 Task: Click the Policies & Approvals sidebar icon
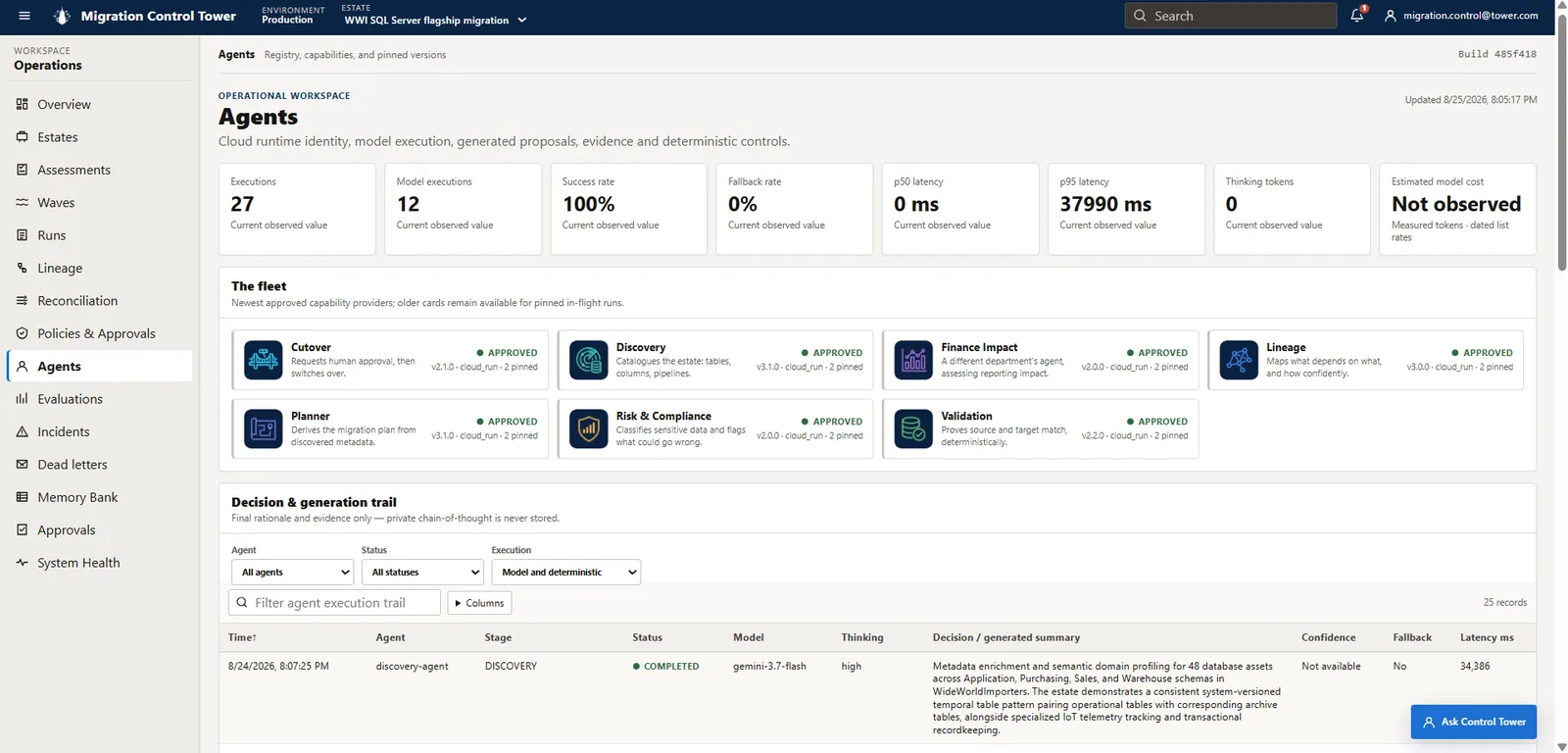coord(23,333)
